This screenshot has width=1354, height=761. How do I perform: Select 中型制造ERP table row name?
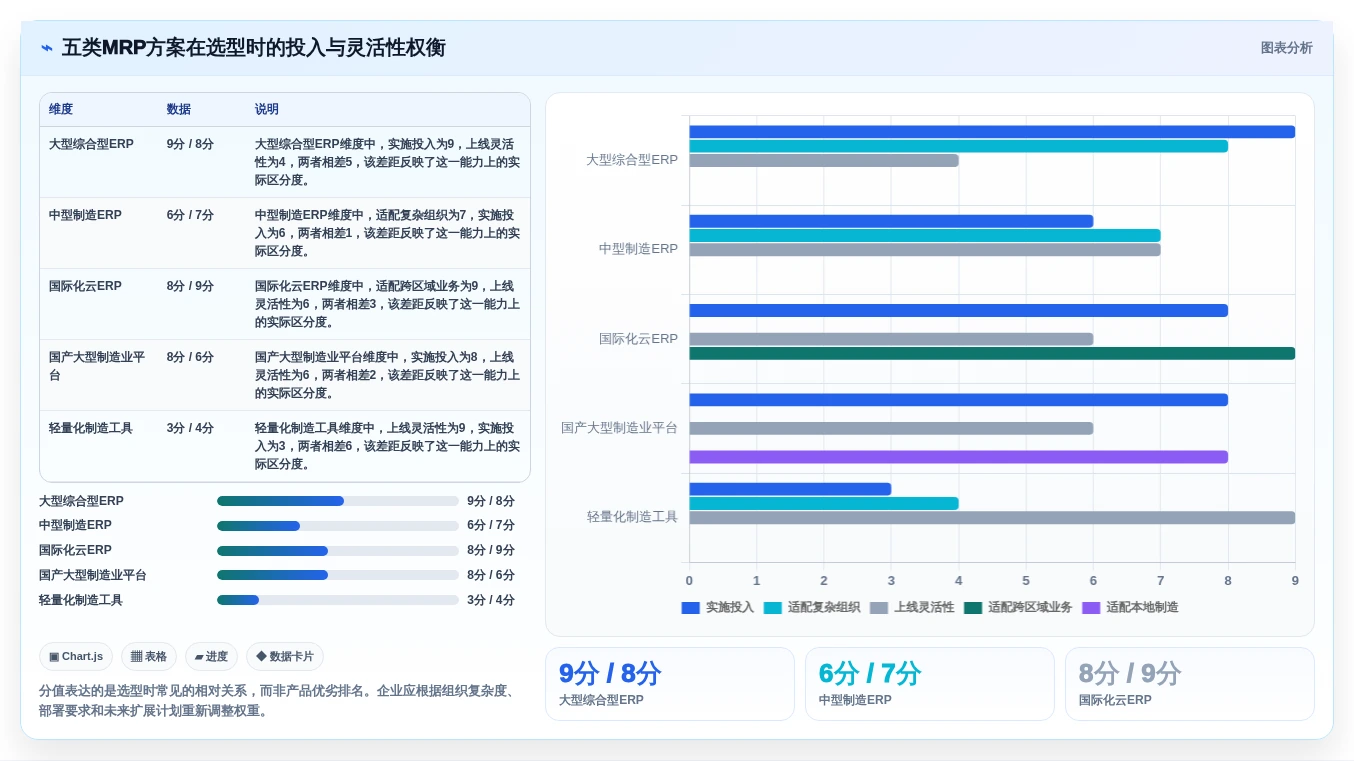point(85,215)
